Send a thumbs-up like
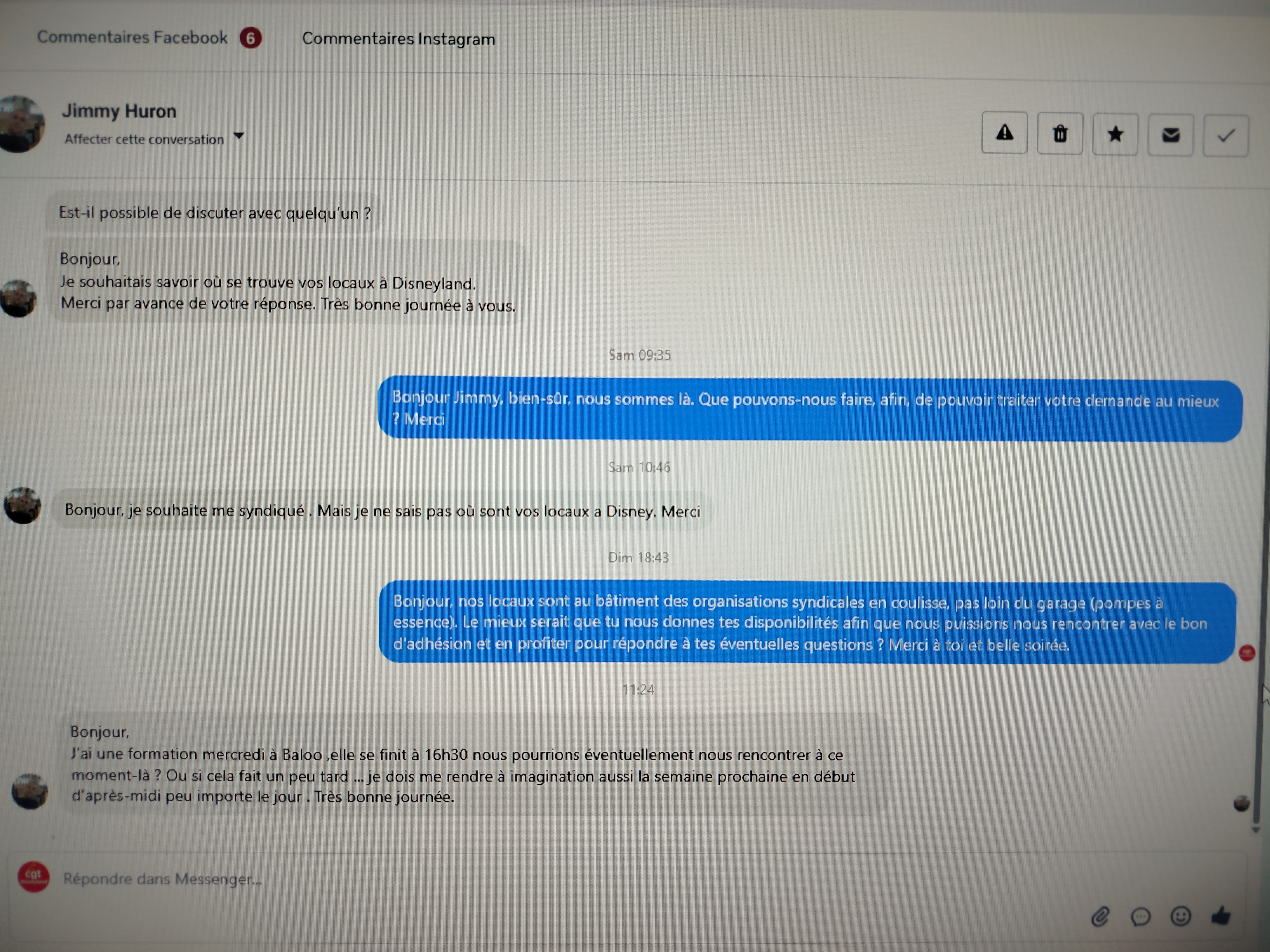Screen dimensions: 1270x952 1221,915
